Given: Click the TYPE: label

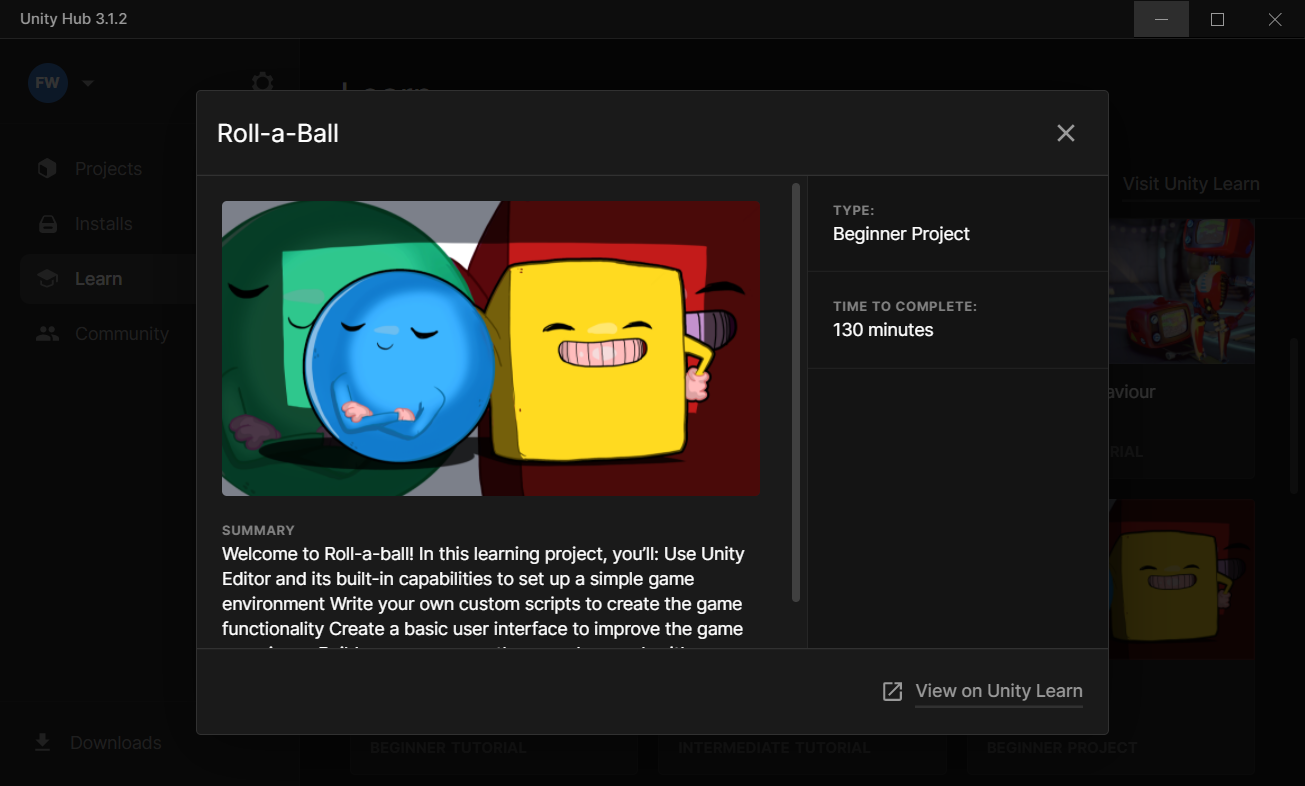Looking at the screenshot, I should [x=854, y=211].
